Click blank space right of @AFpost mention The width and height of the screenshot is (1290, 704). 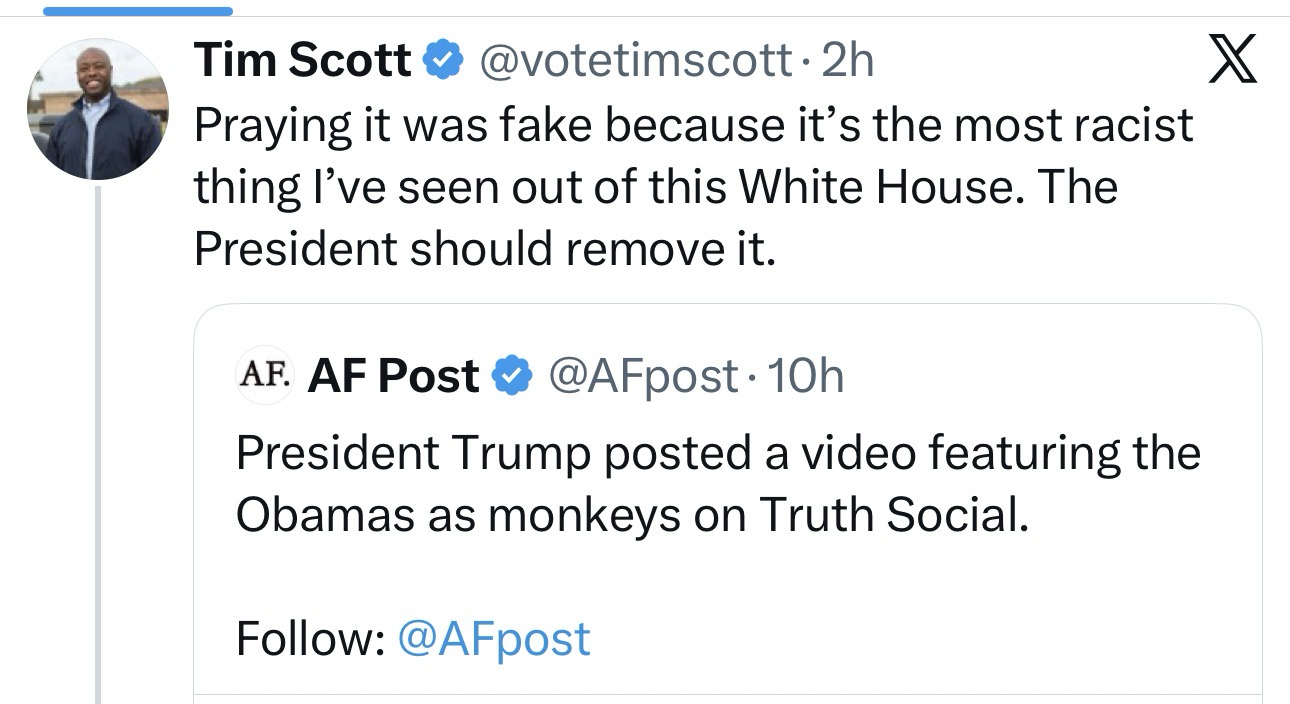click(x=900, y=638)
